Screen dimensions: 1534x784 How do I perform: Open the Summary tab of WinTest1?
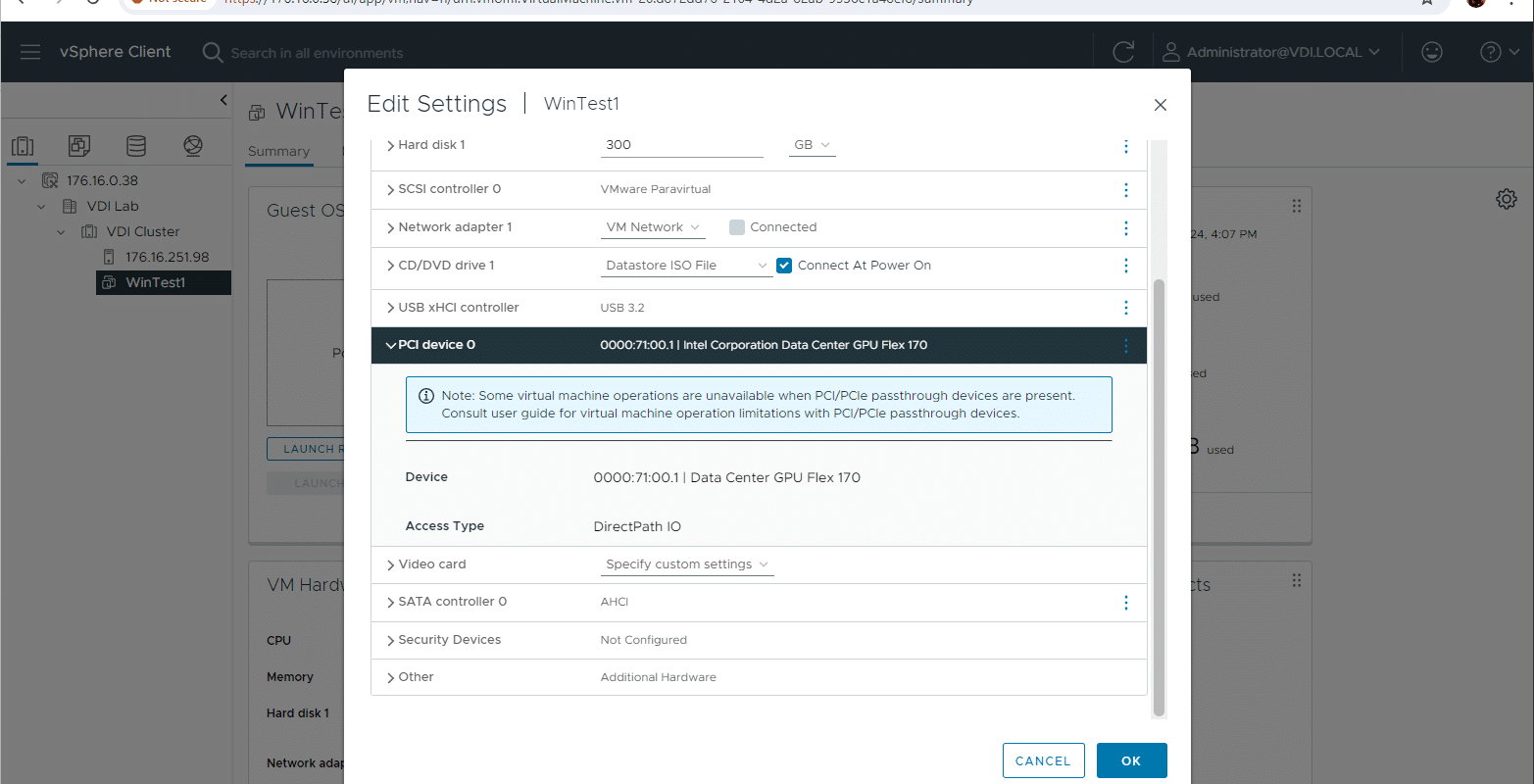coord(278,151)
